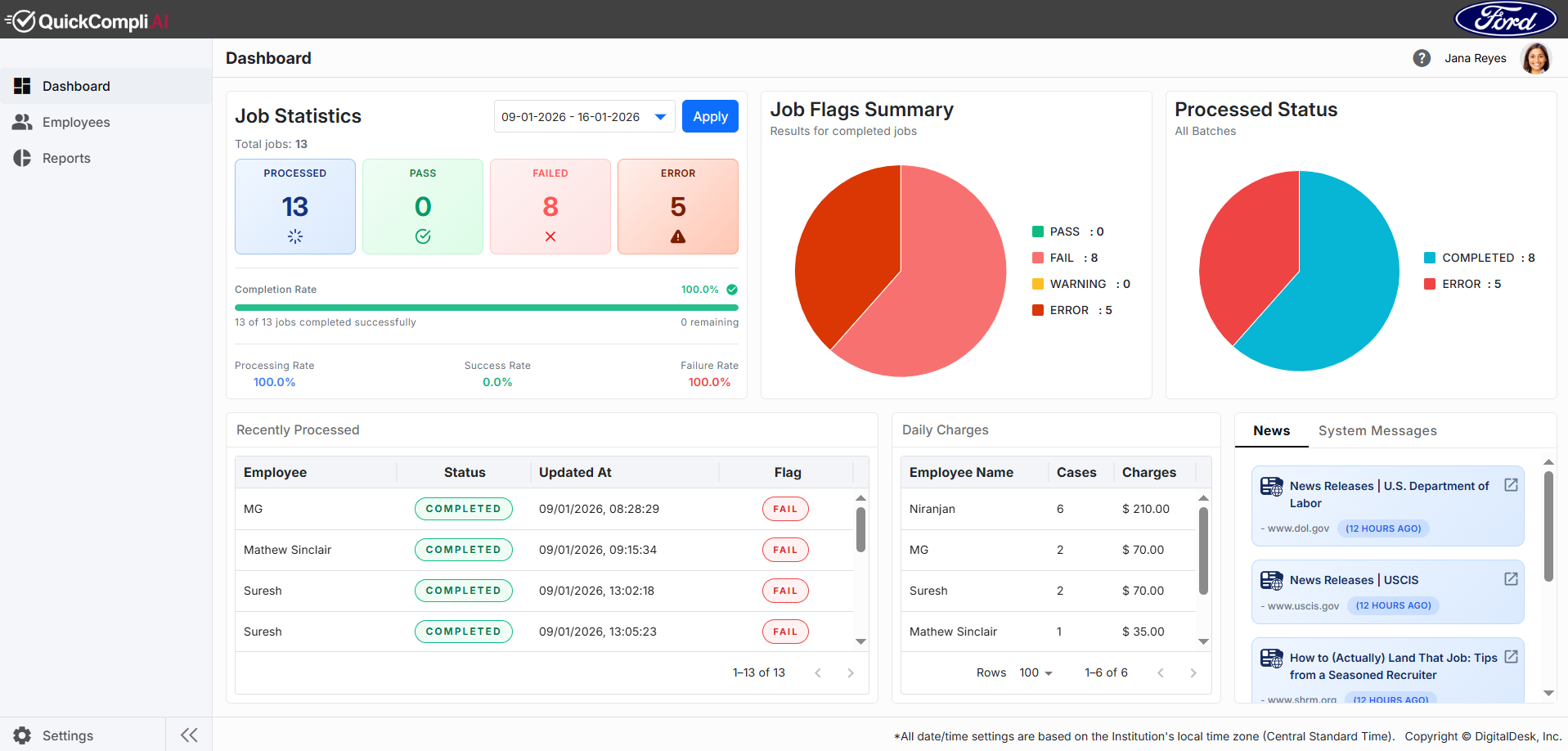Click the PASS legend color swatch

1038,232
